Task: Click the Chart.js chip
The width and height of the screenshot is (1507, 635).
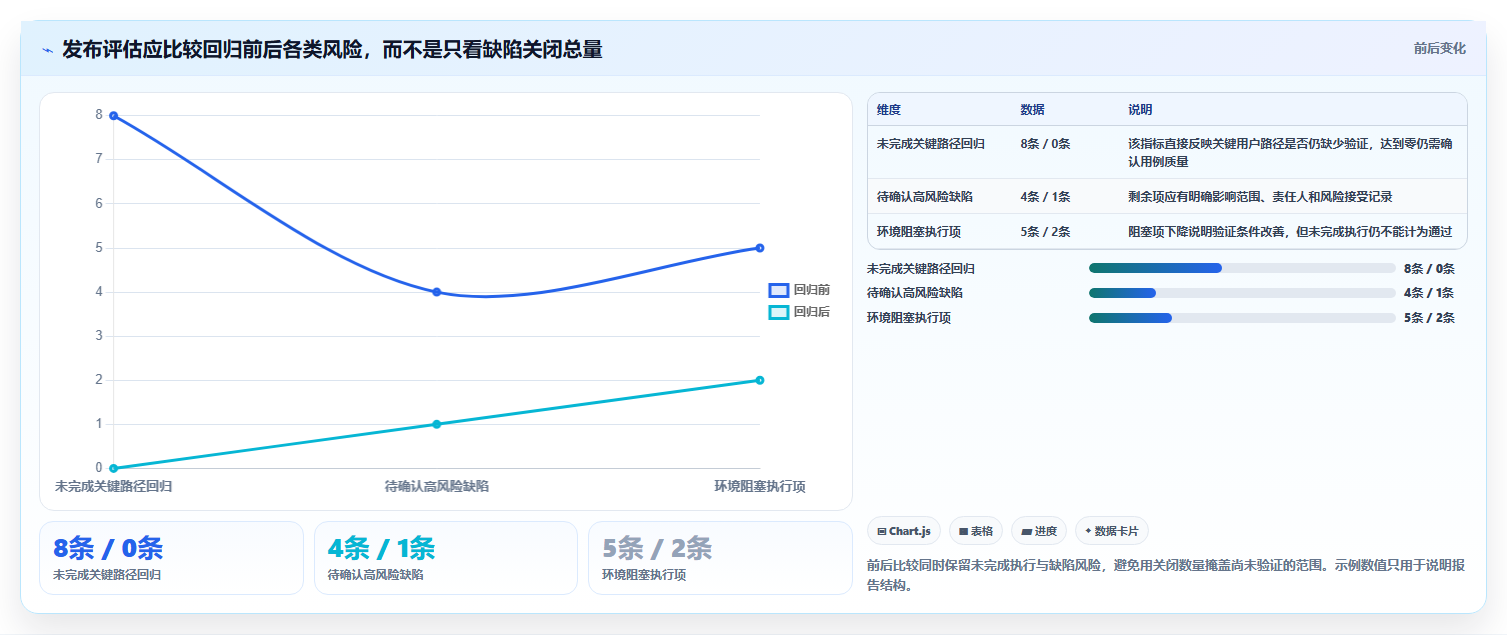Action: tap(904, 531)
